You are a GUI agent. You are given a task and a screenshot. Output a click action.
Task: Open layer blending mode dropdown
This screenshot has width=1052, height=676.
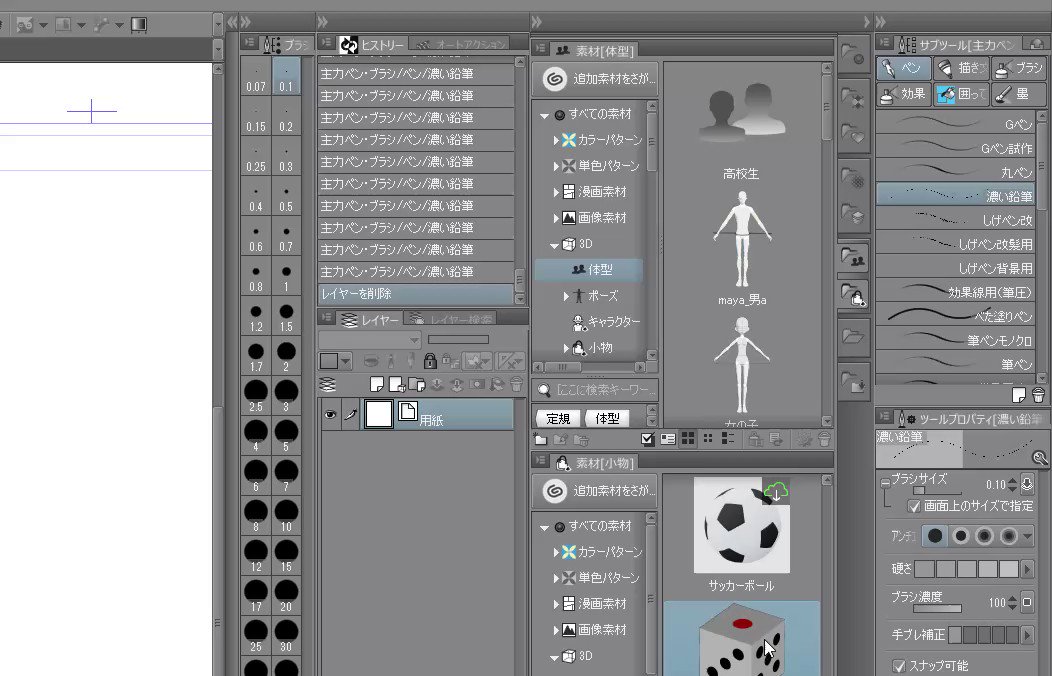click(370, 340)
